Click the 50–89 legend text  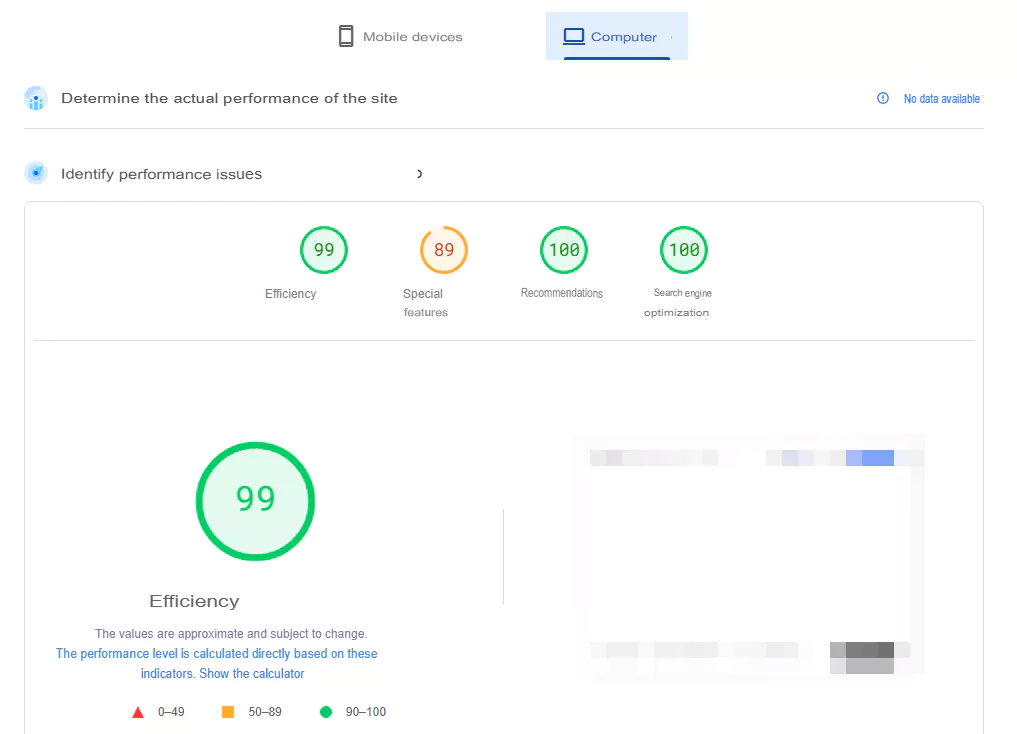(265, 712)
